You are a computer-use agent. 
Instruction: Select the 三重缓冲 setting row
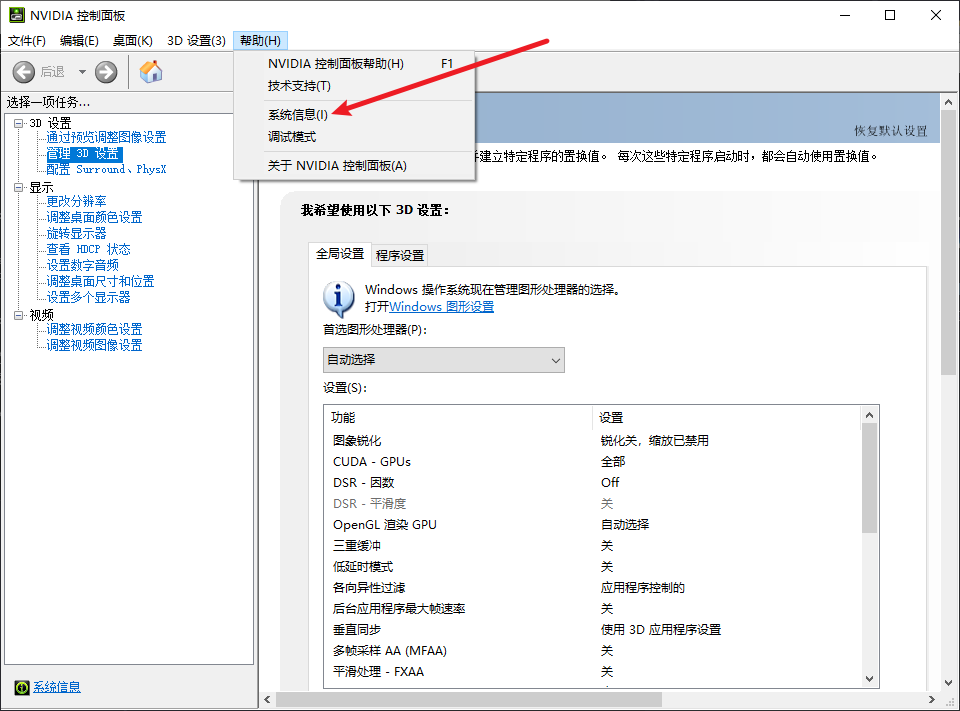pyautogui.click(x=592, y=546)
